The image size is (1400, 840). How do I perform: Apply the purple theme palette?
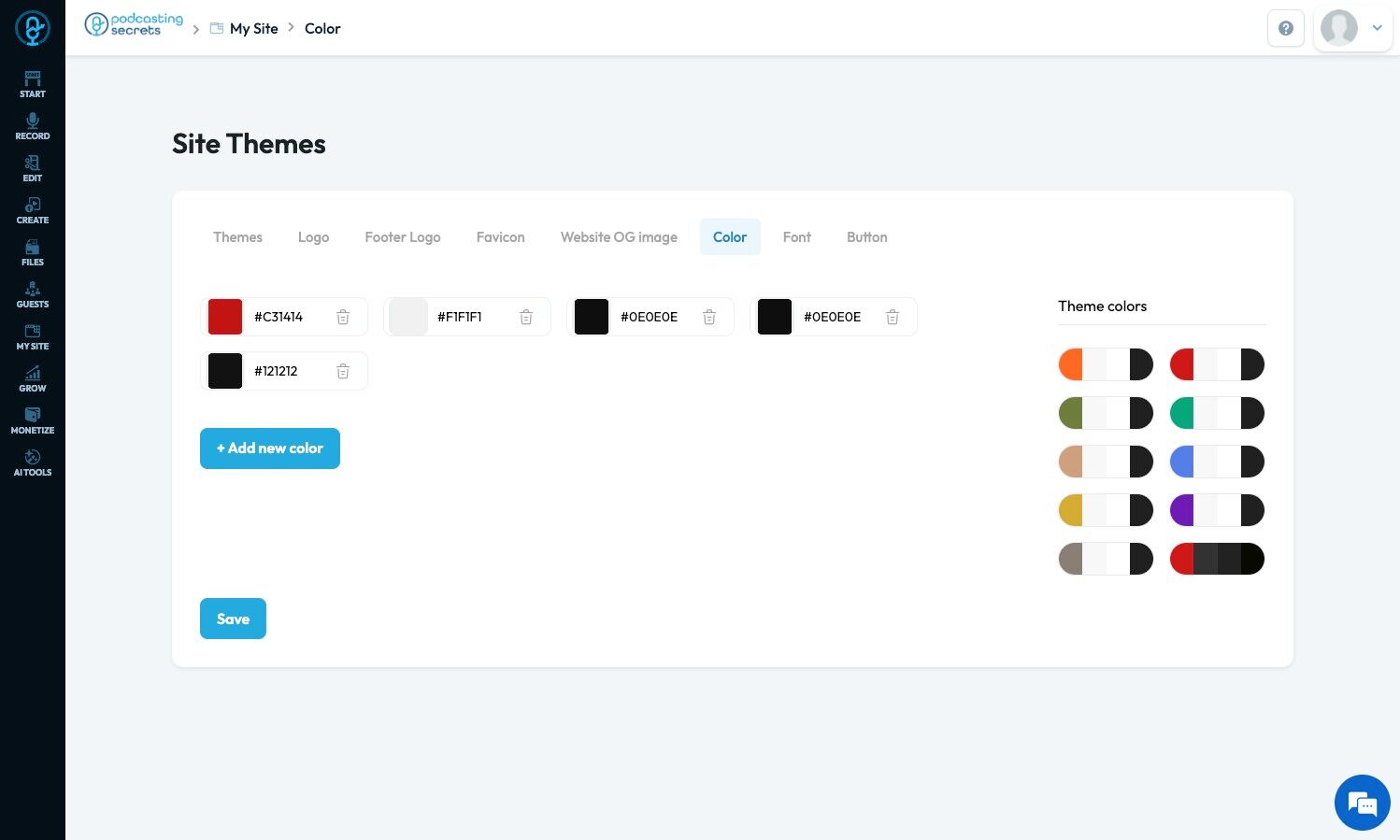click(1217, 510)
